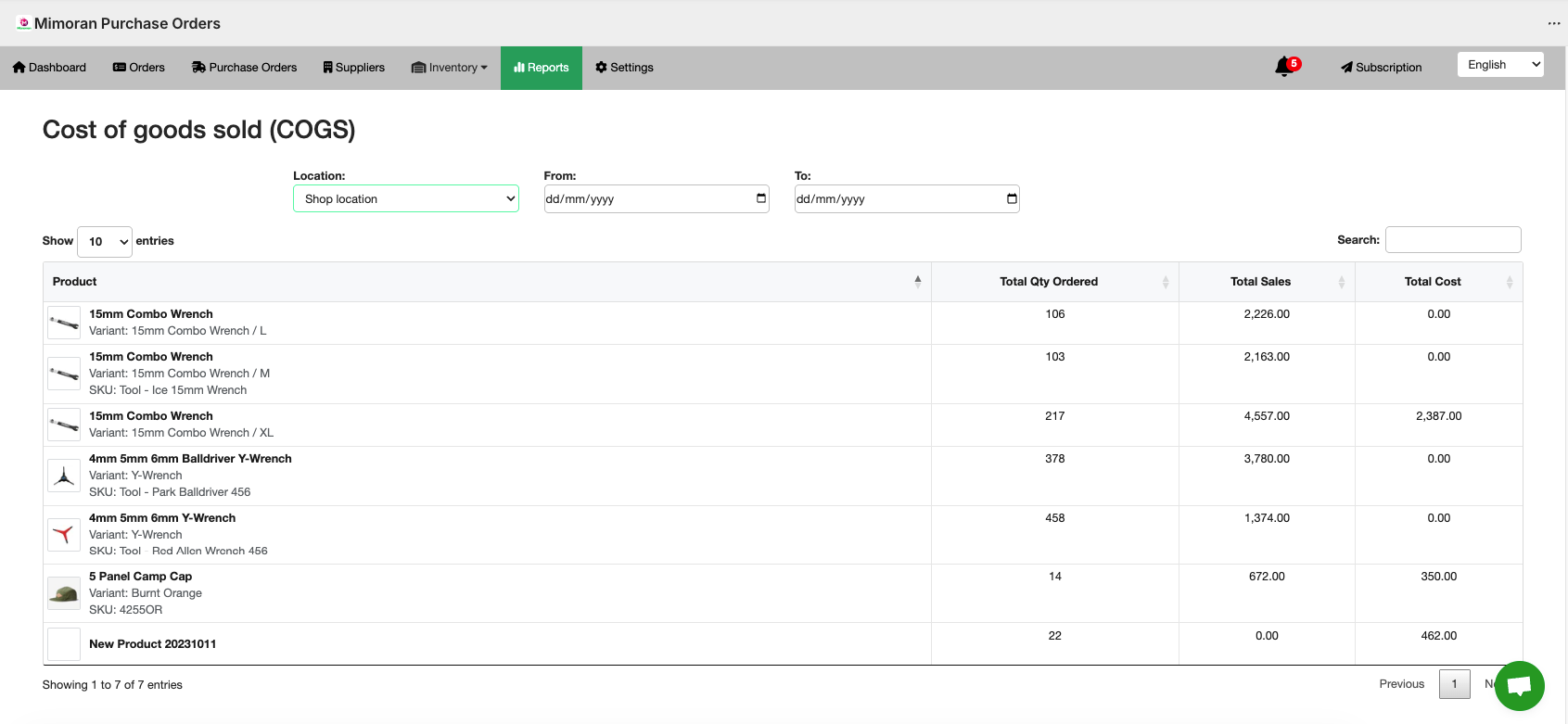Open the Suppliers menu item

(353, 68)
